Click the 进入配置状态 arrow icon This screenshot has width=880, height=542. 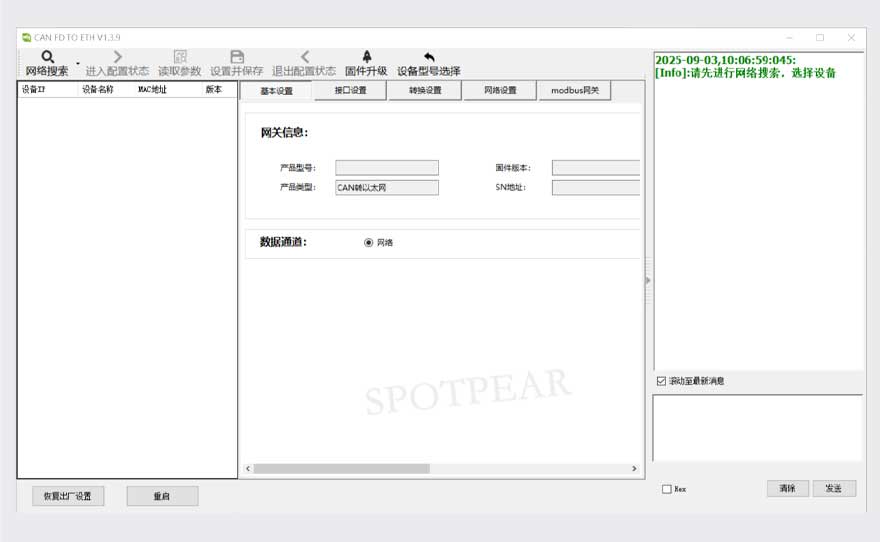coord(118,57)
